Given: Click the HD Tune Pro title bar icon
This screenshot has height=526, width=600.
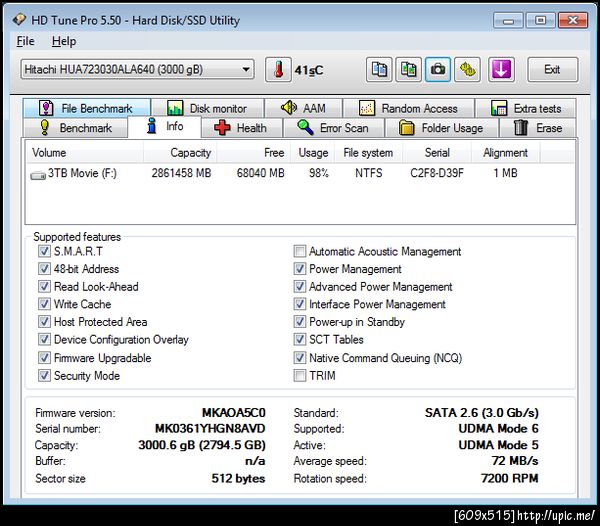Looking at the screenshot, I should [x=19, y=20].
